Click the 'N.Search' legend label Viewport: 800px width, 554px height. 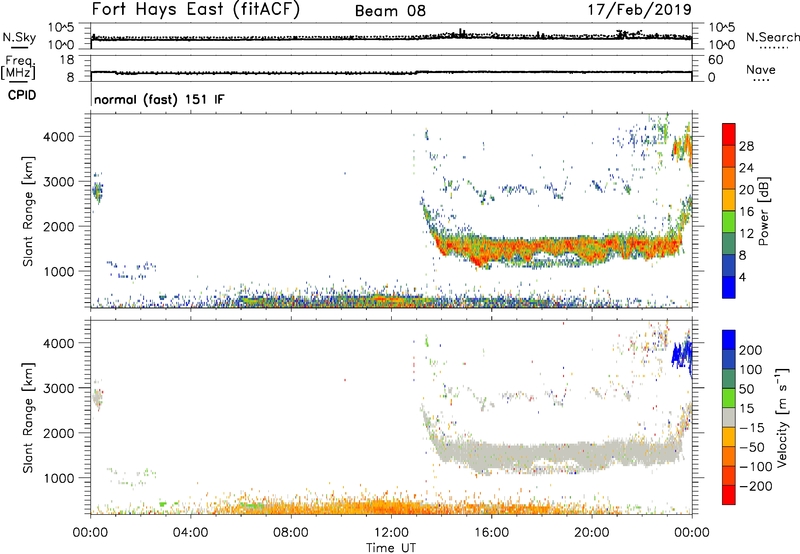pos(772,37)
